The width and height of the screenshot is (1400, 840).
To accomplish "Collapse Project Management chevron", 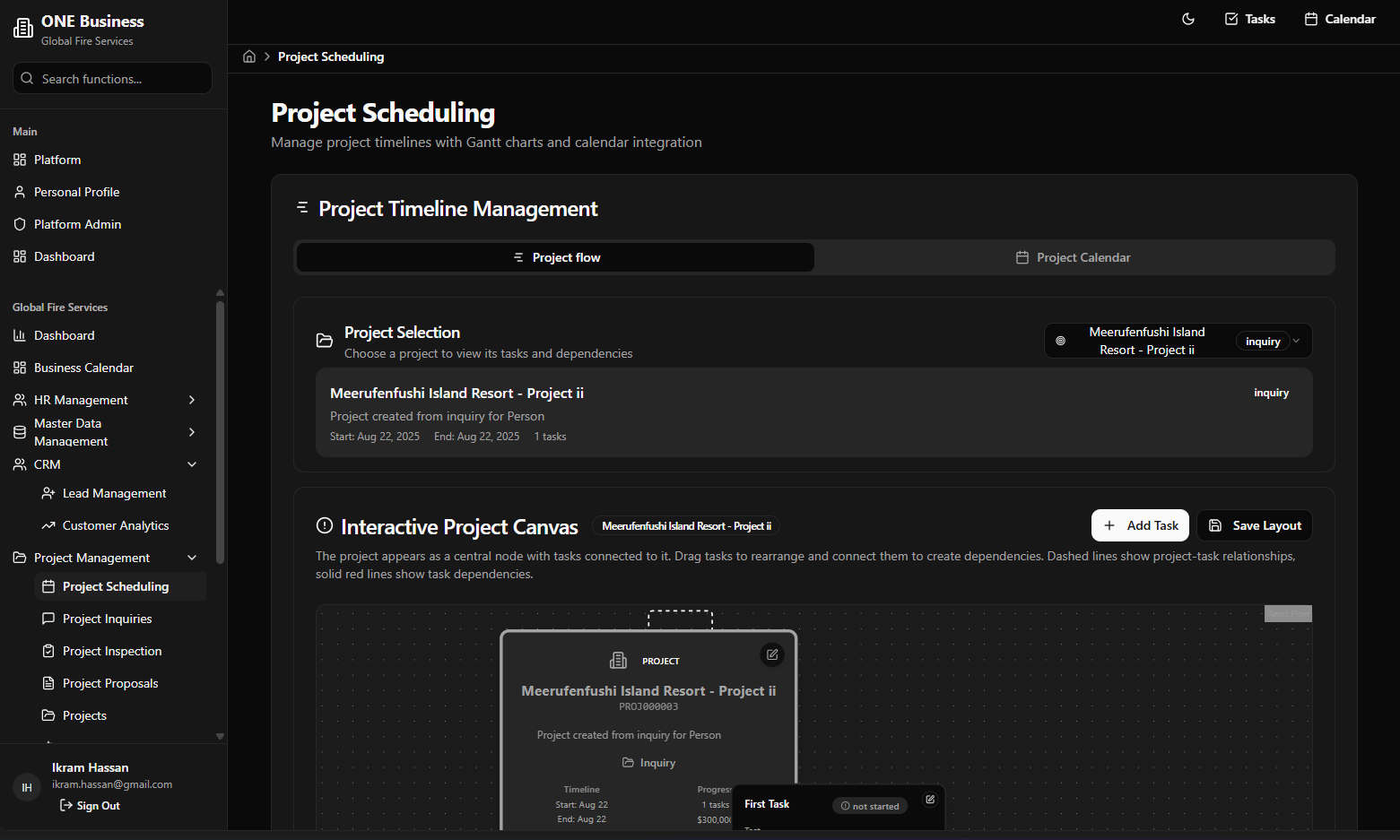I will pos(191,558).
